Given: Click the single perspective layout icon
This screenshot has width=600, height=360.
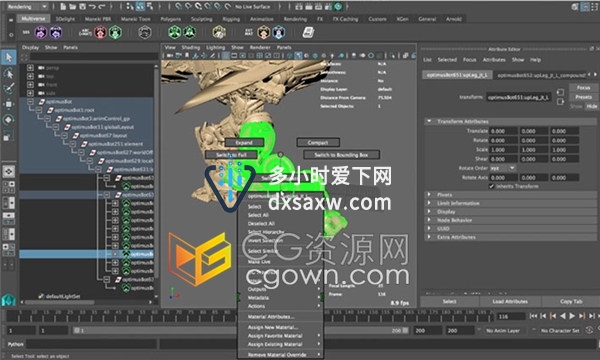Looking at the screenshot, I should [x=8, y=171].
